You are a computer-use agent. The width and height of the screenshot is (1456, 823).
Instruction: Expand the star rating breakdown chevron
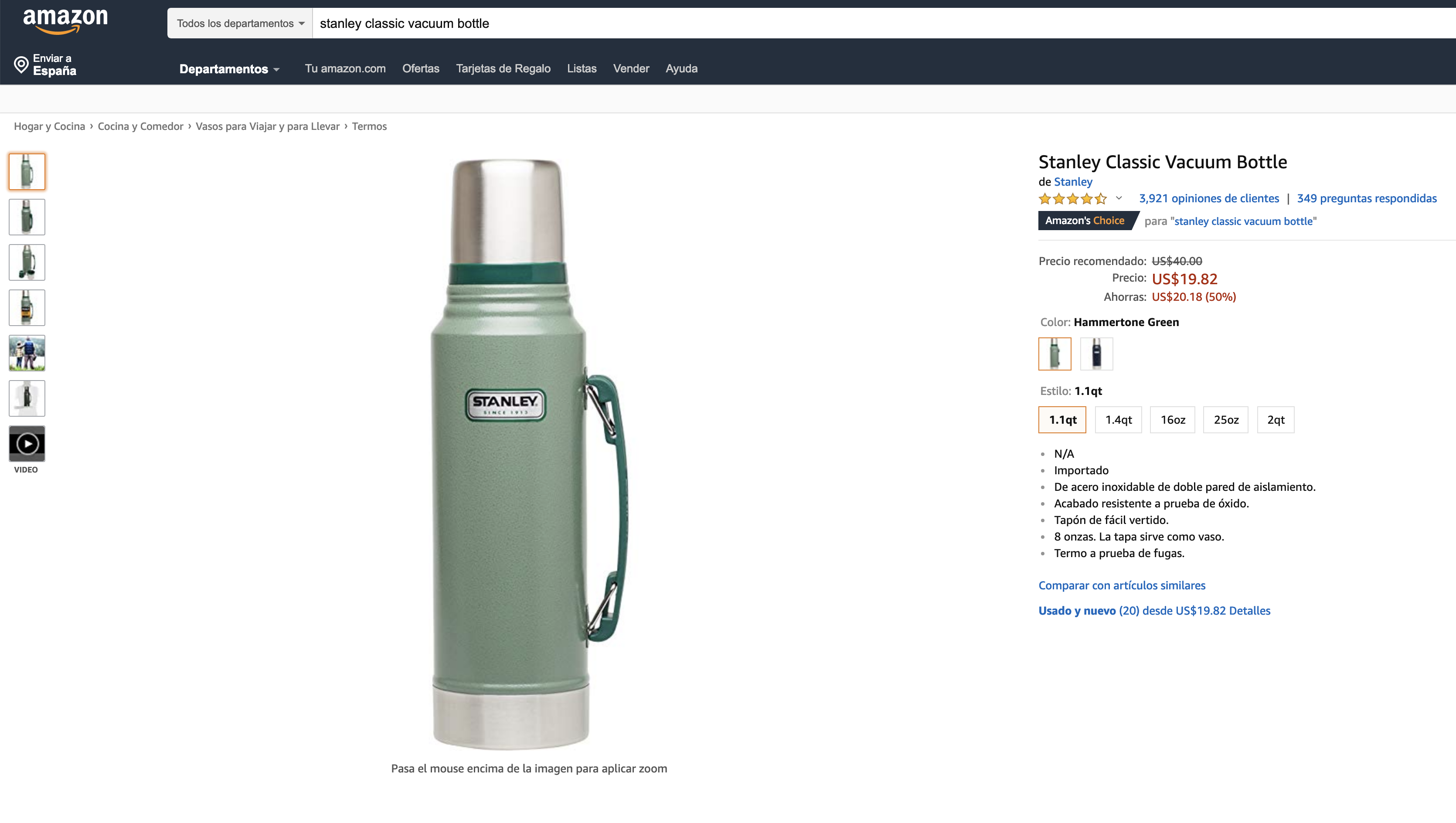coord(1119,198)
